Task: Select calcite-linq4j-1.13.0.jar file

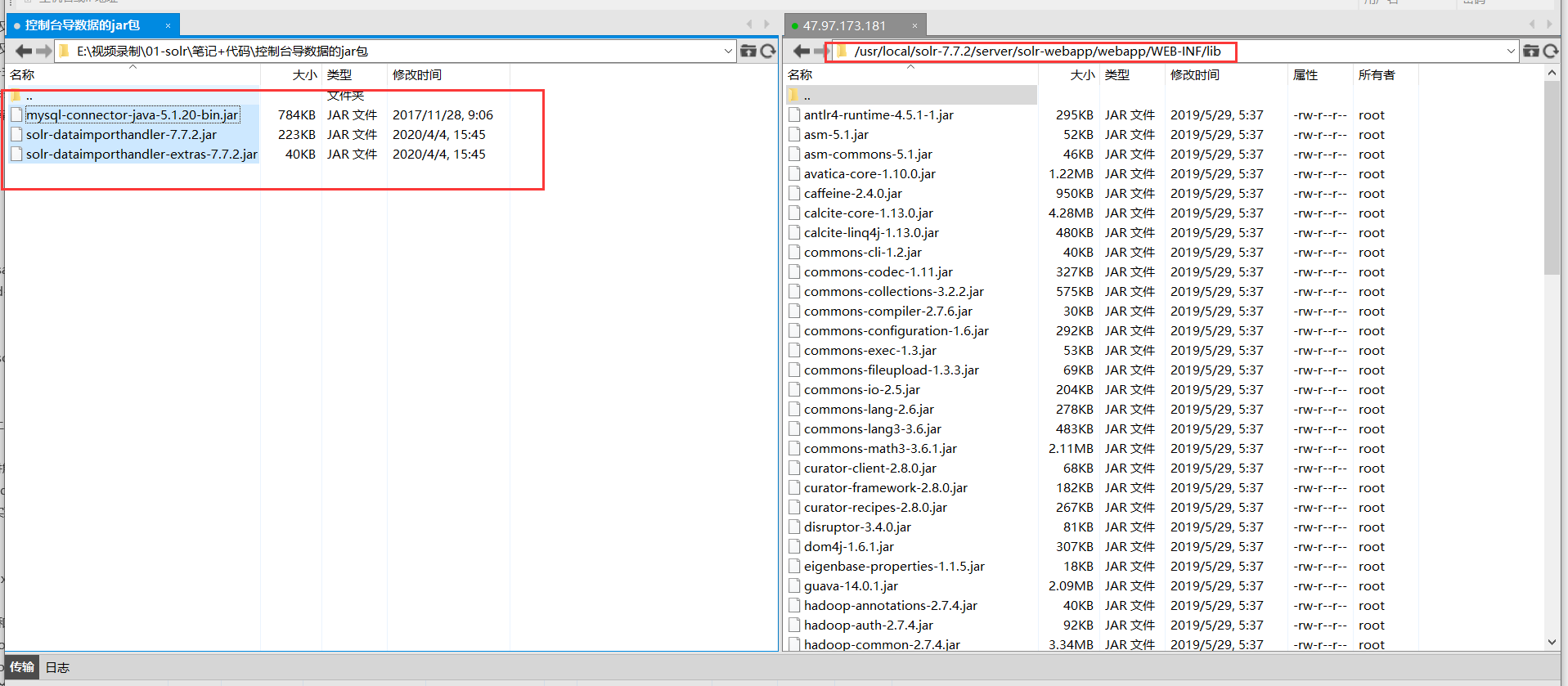Action: click(871, 232)
